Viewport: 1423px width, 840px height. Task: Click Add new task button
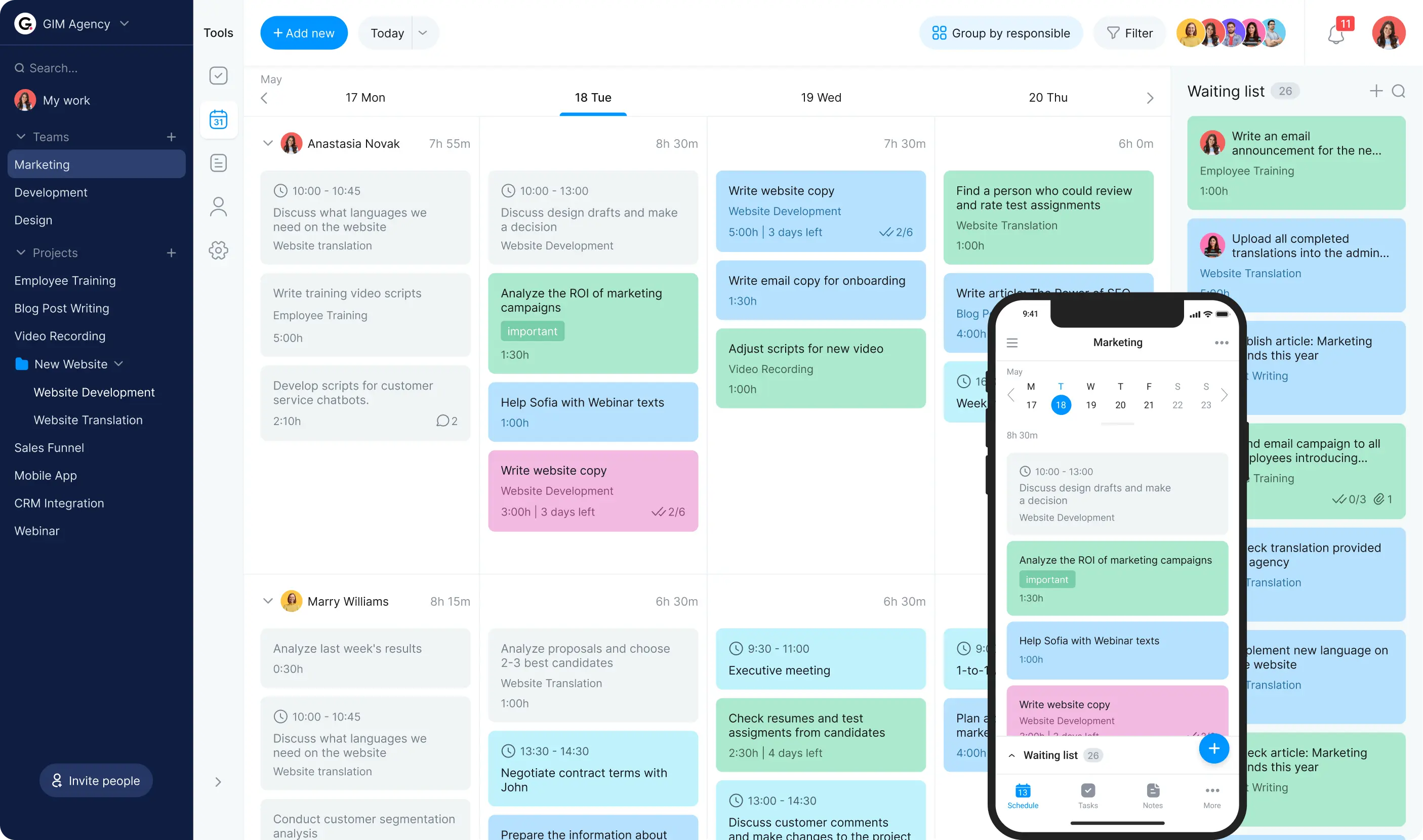click(x=304, y=33)
